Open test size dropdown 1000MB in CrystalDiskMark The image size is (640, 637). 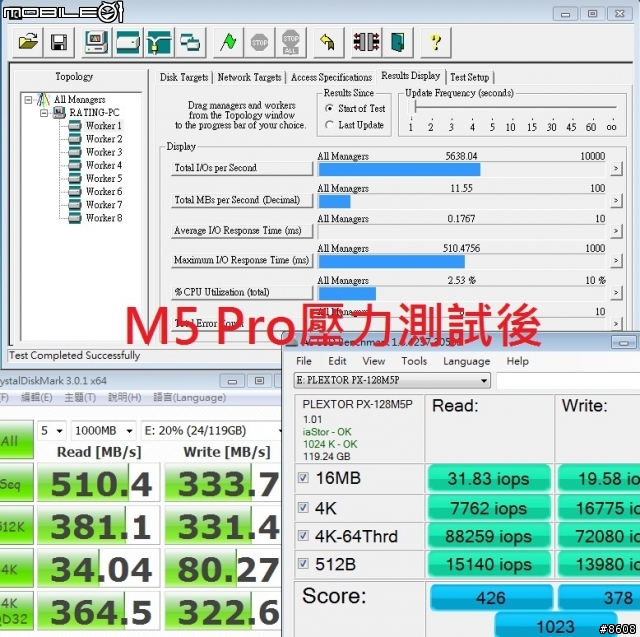[104, 431]
